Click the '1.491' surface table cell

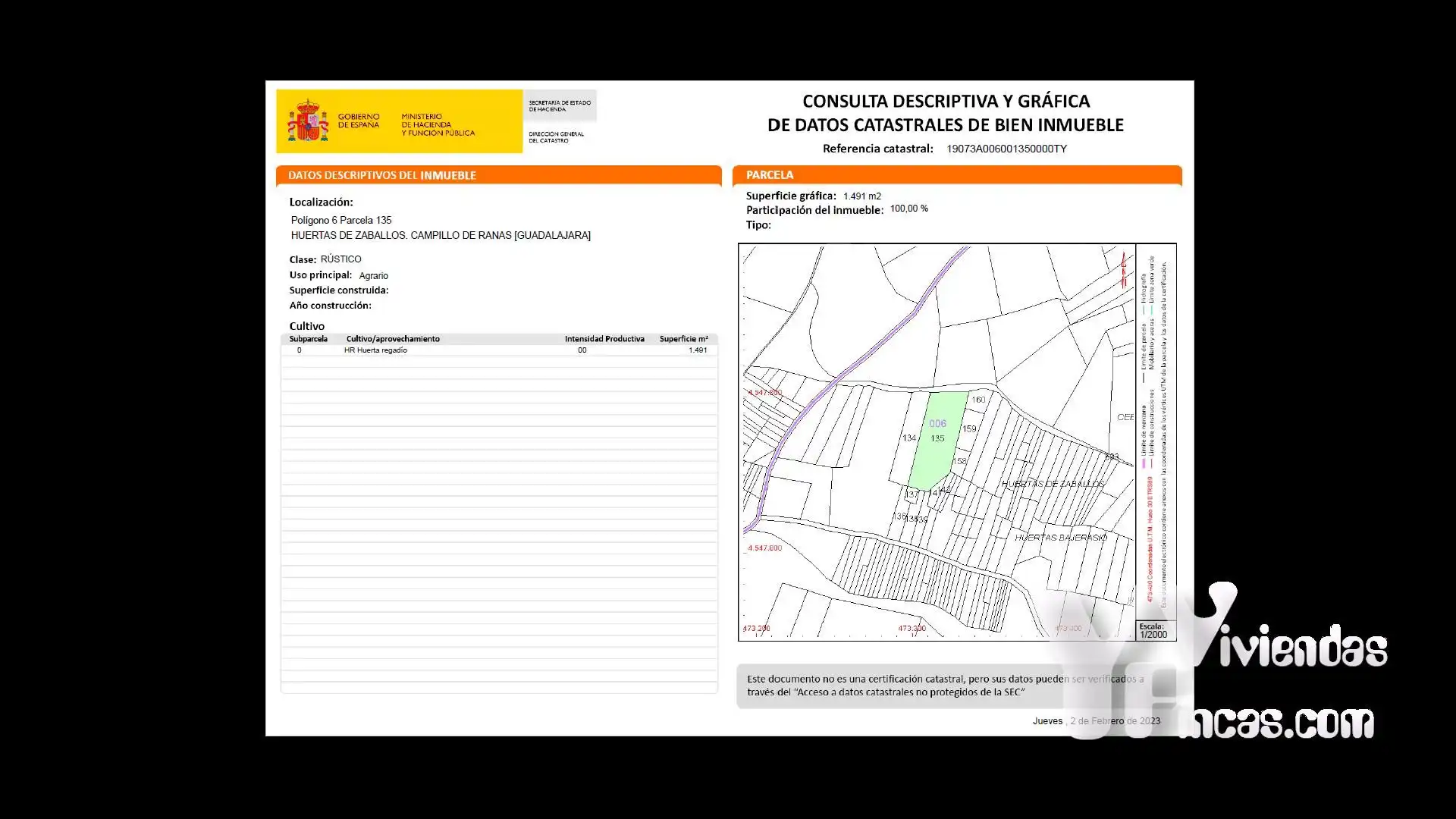[698, 350]
